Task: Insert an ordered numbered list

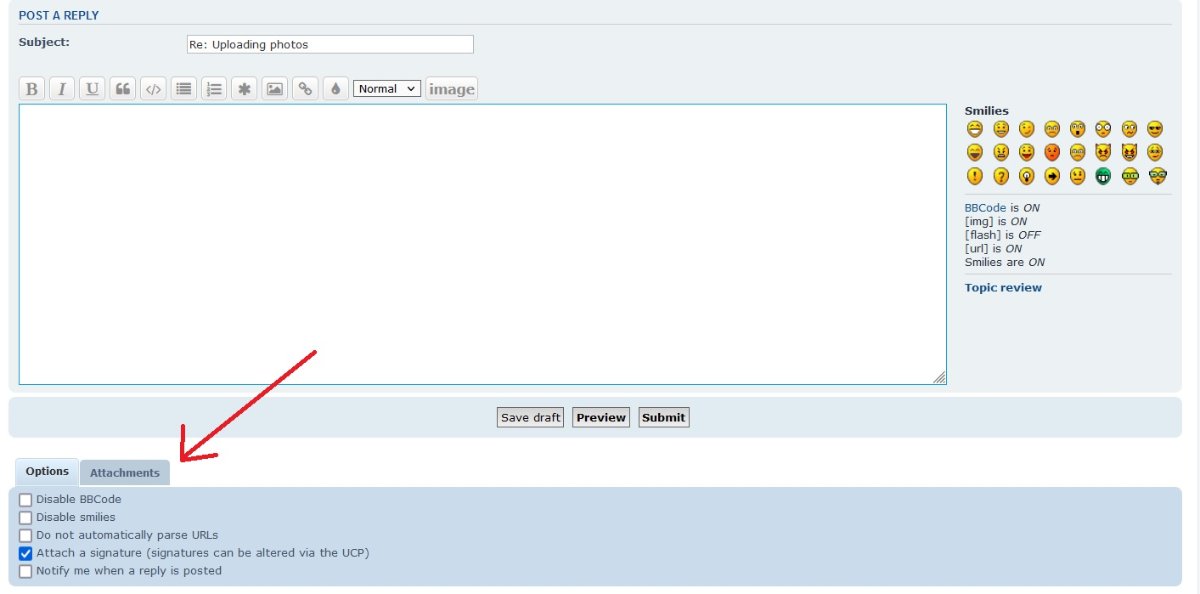Action: [214, 89]
